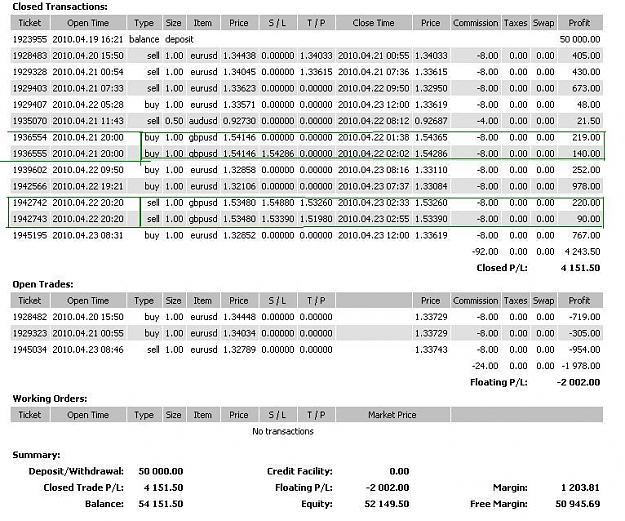Select ticket number 1942566
Screen dimensions: 625x521
(30, 186)
